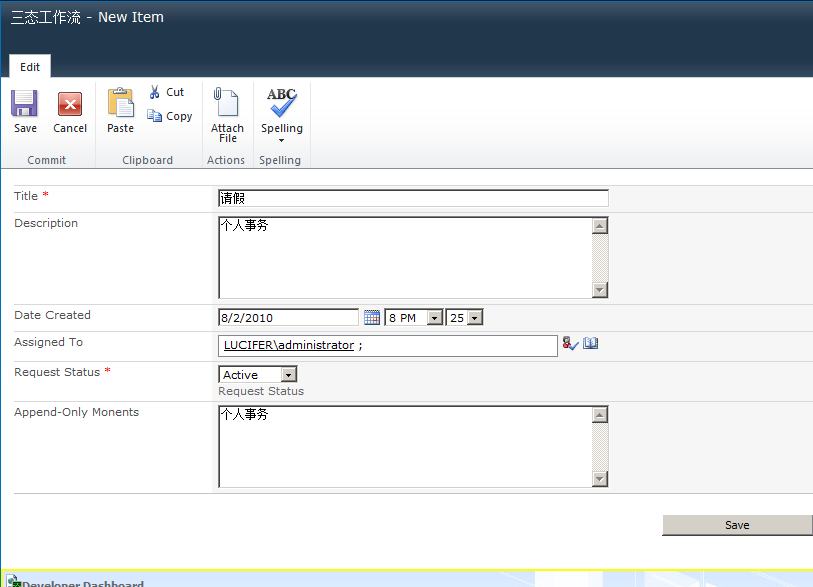Open the 8 PM hour dropdown
Viewport: 813px width, 587px height.
tap(435, 317)
